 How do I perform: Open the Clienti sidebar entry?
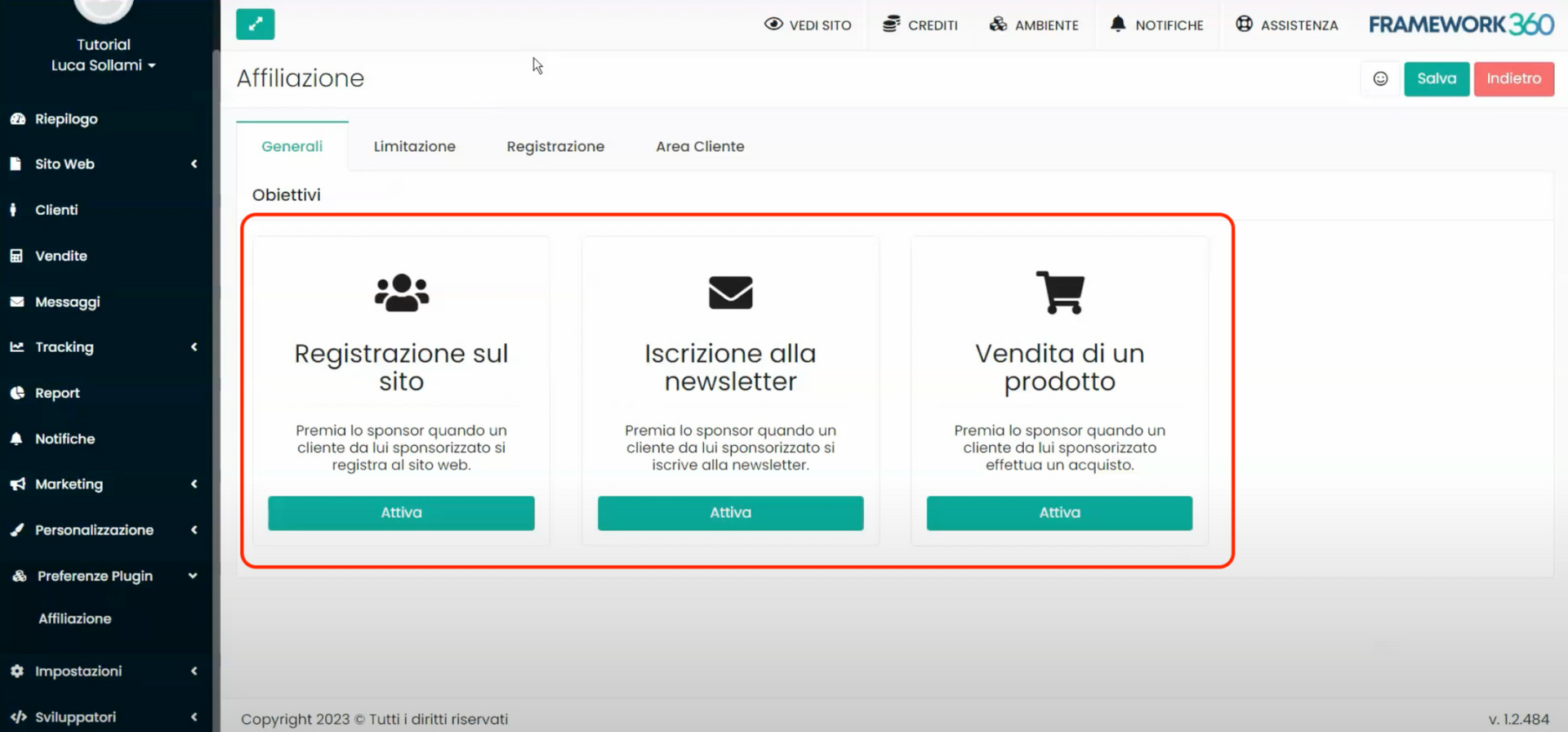pyautogui.click(x=56, y=210)
